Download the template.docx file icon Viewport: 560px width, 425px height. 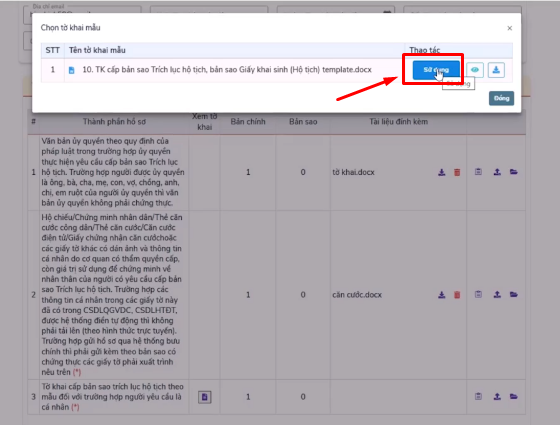coord(496,70)
